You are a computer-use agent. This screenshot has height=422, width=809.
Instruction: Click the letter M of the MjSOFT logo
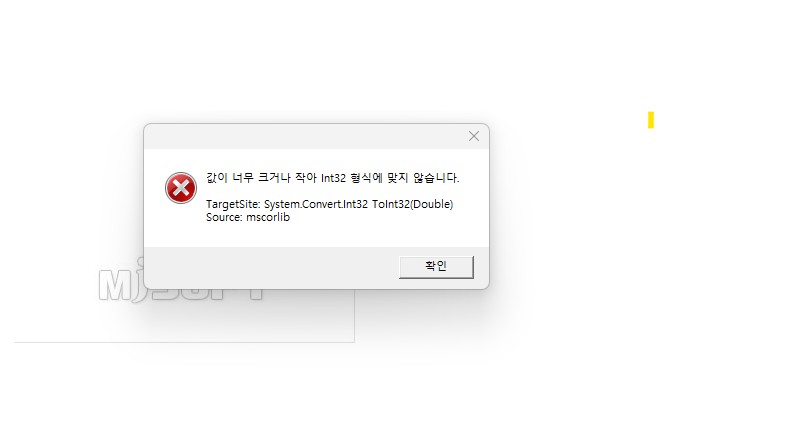(x=115, y=285)
